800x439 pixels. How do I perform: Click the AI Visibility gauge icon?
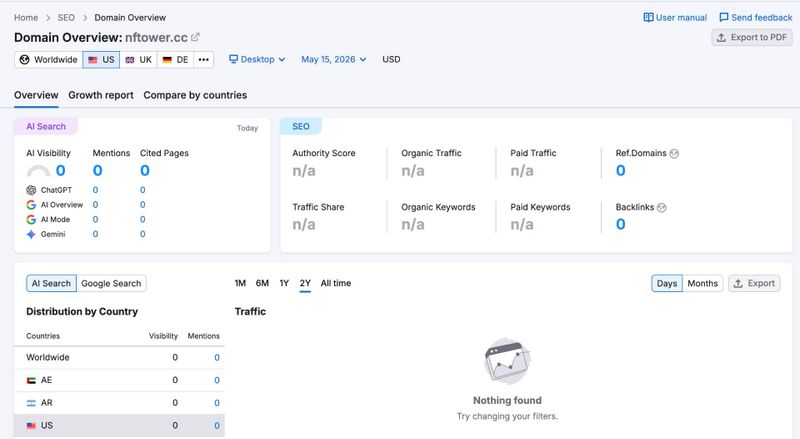pyautogui.click(x=38, y=171)
